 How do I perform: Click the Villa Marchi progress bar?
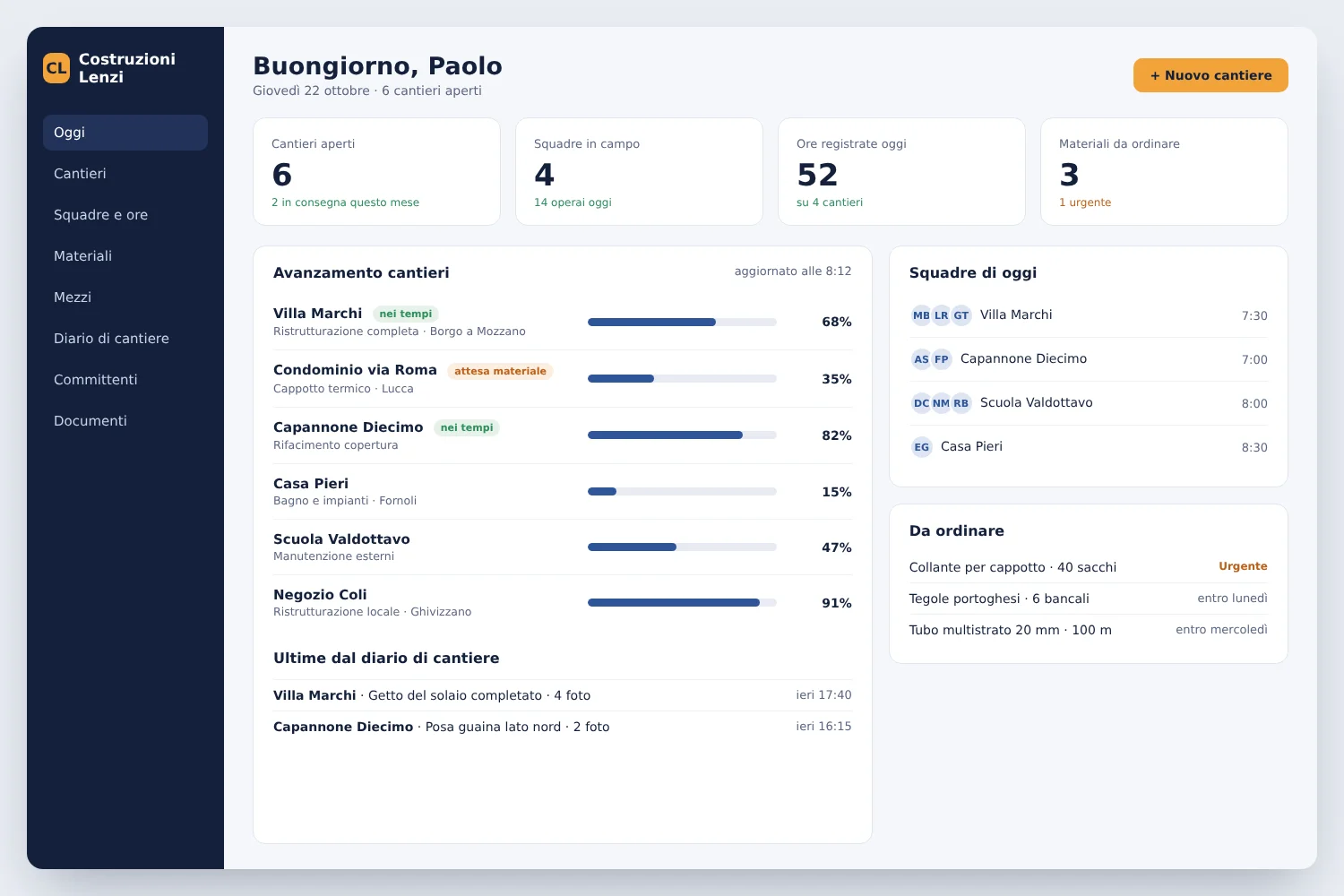682,322
